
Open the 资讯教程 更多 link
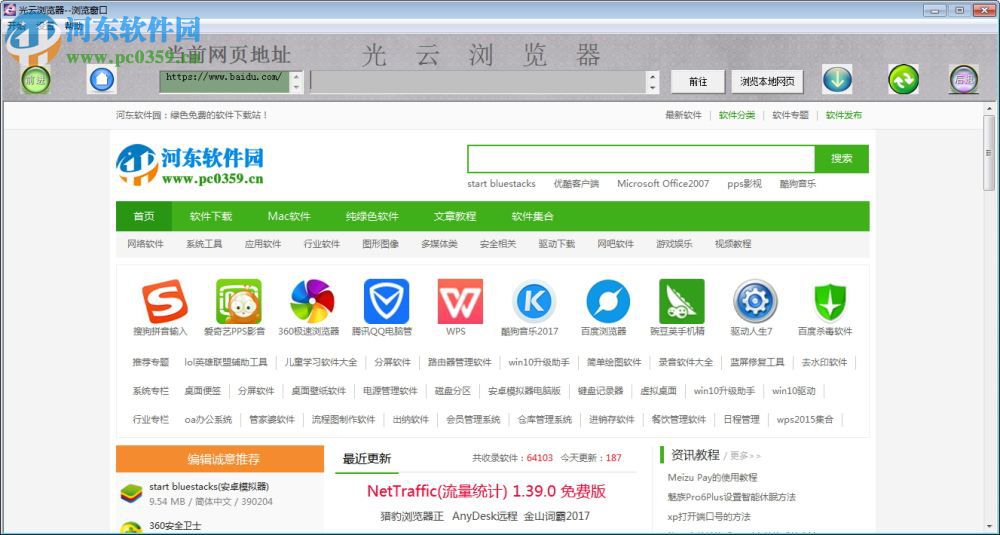tap(745, 456)
